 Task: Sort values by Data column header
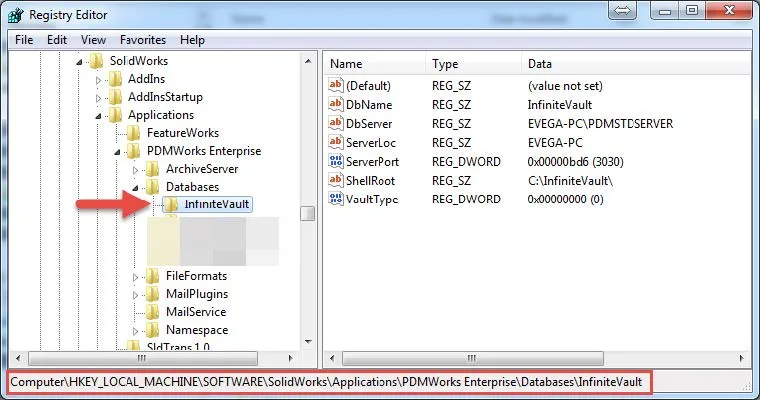click(636, 64)
